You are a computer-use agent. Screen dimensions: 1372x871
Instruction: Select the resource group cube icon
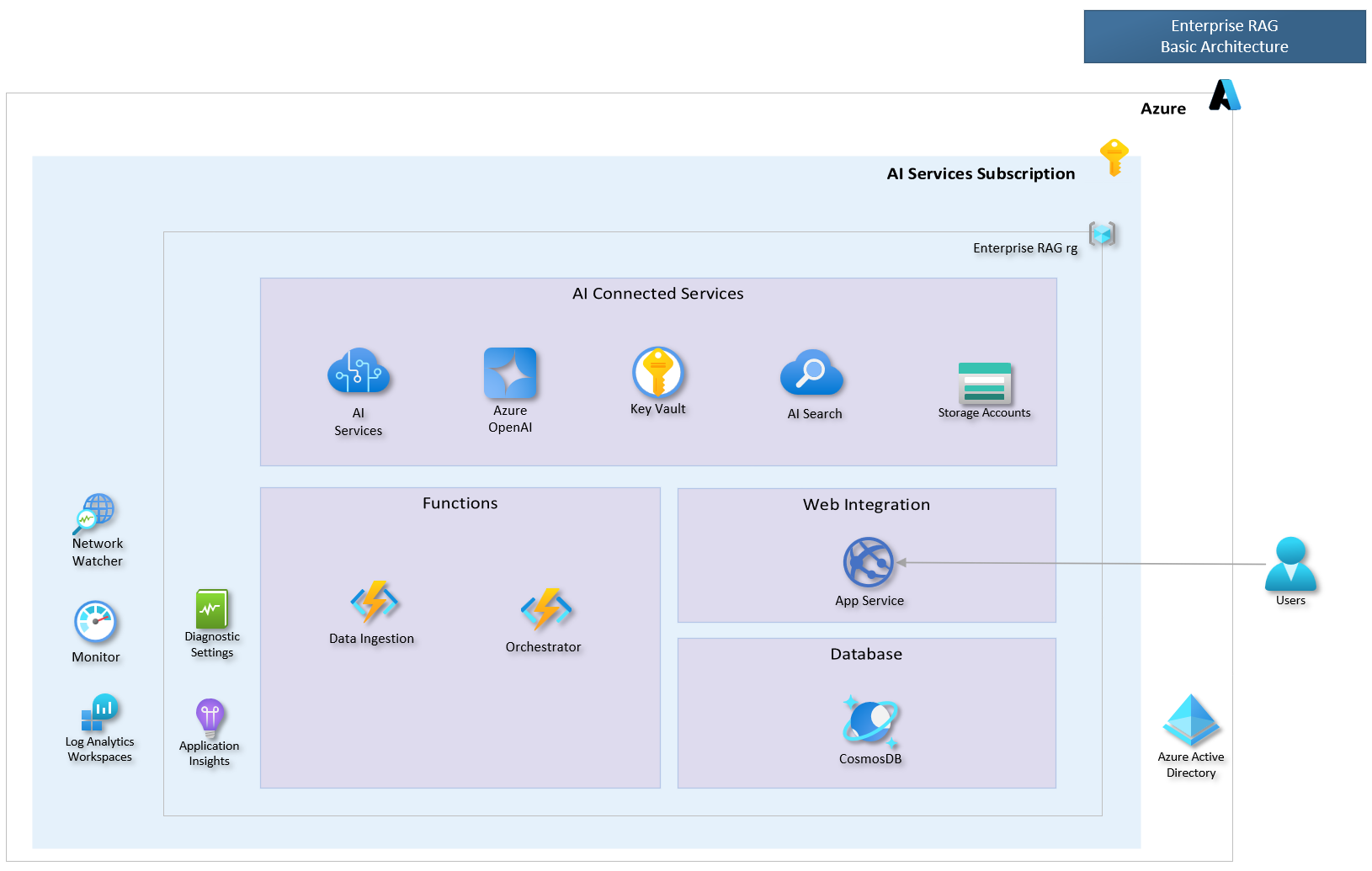[1103, 234]
